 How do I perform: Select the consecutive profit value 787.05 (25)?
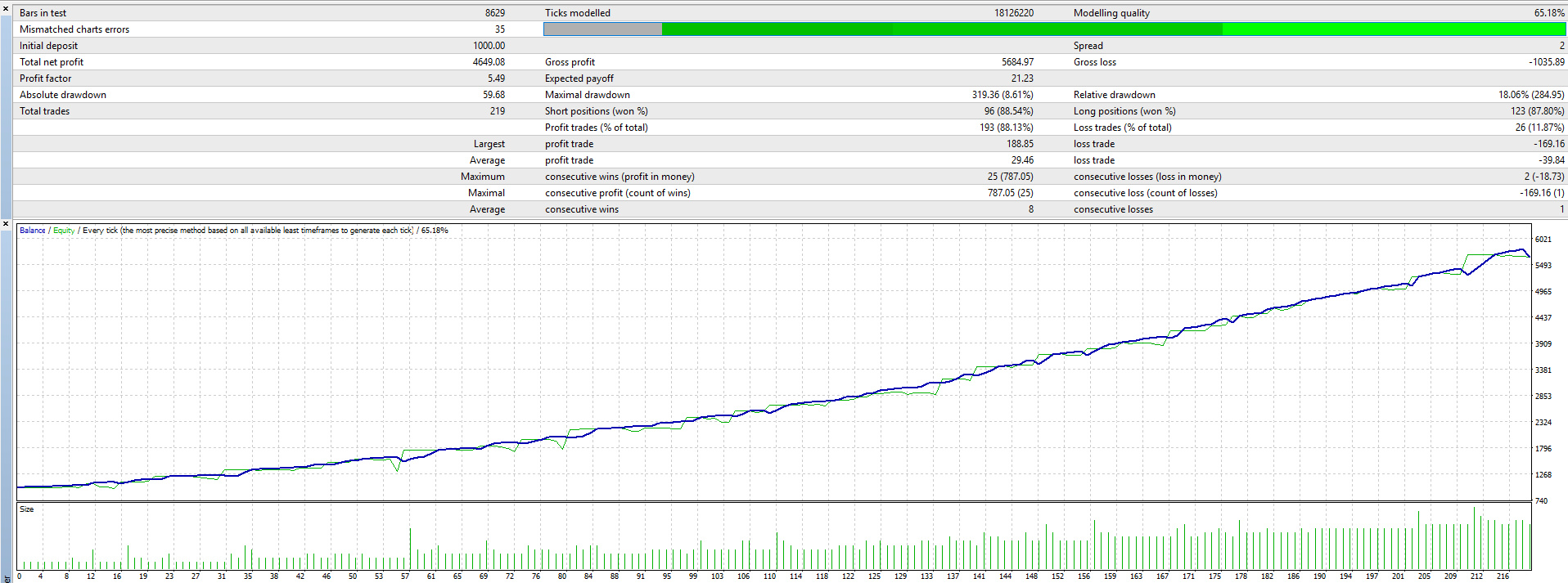pyautogui.click(x=1011, y=193)
